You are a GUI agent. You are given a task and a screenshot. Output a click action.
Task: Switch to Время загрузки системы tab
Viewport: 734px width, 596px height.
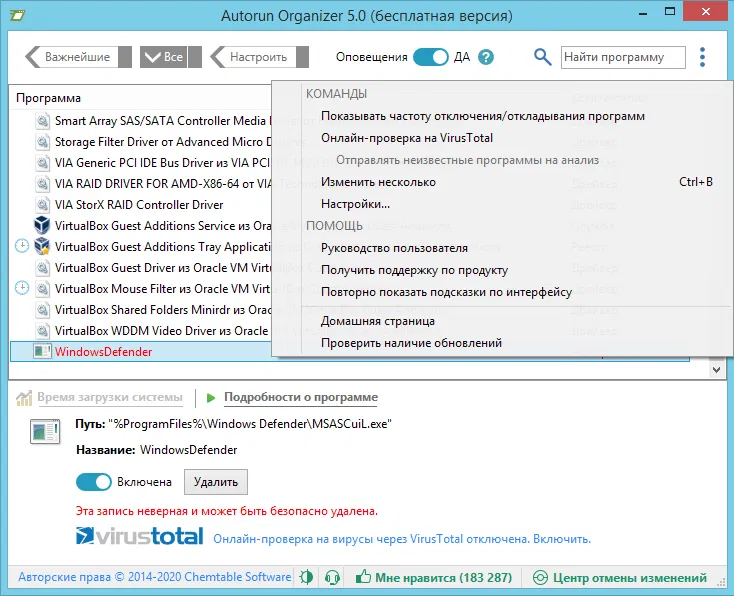point(110,397)
